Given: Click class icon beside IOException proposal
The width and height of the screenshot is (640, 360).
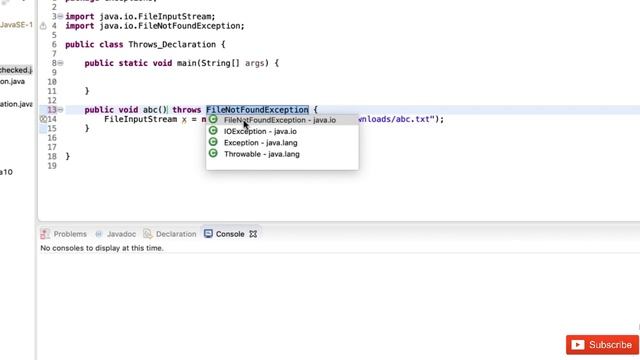Looking at the screenshot, I should coord(213,131).
